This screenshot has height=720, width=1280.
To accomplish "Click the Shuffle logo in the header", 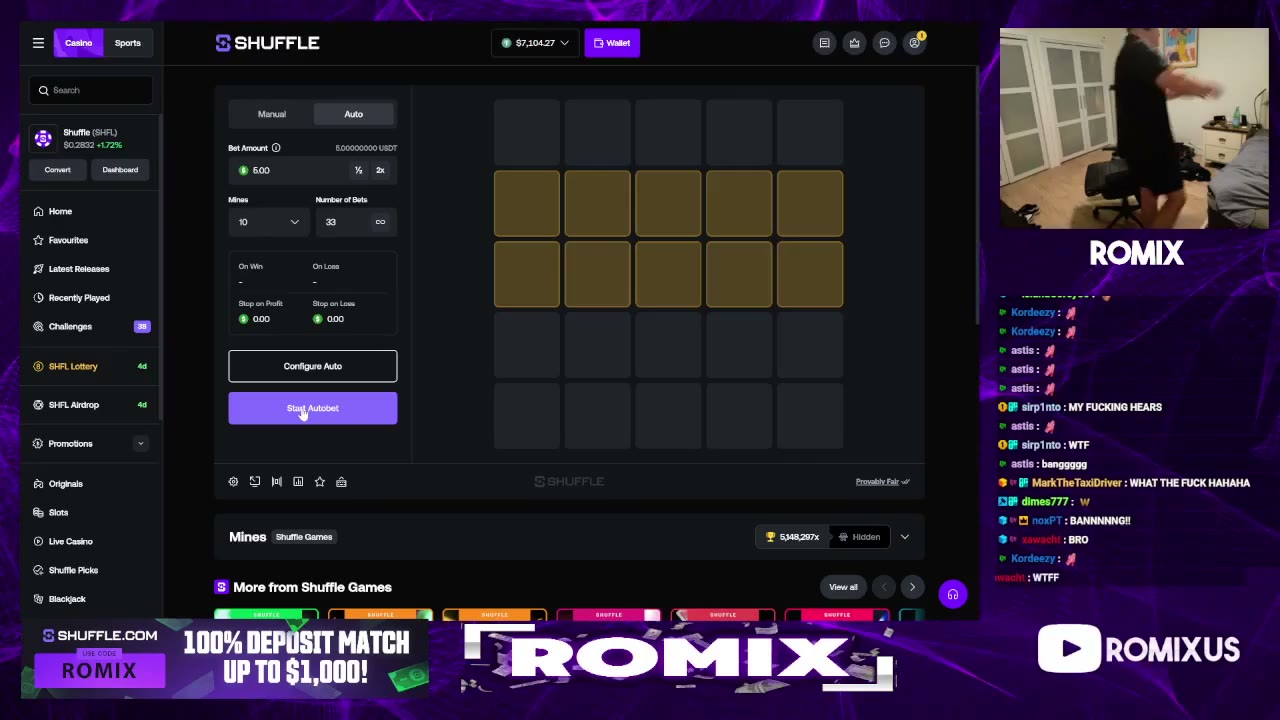I will point(268,43).
